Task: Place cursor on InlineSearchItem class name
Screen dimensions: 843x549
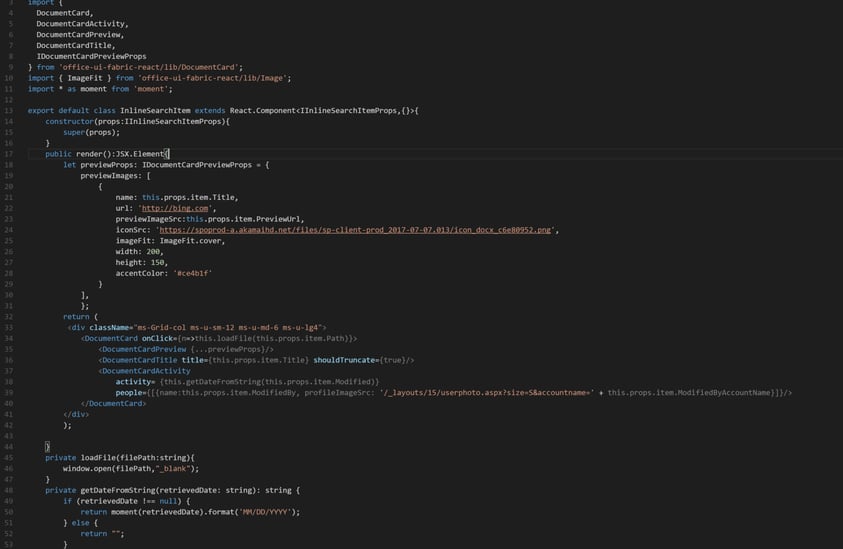Action: coord(151,110)
